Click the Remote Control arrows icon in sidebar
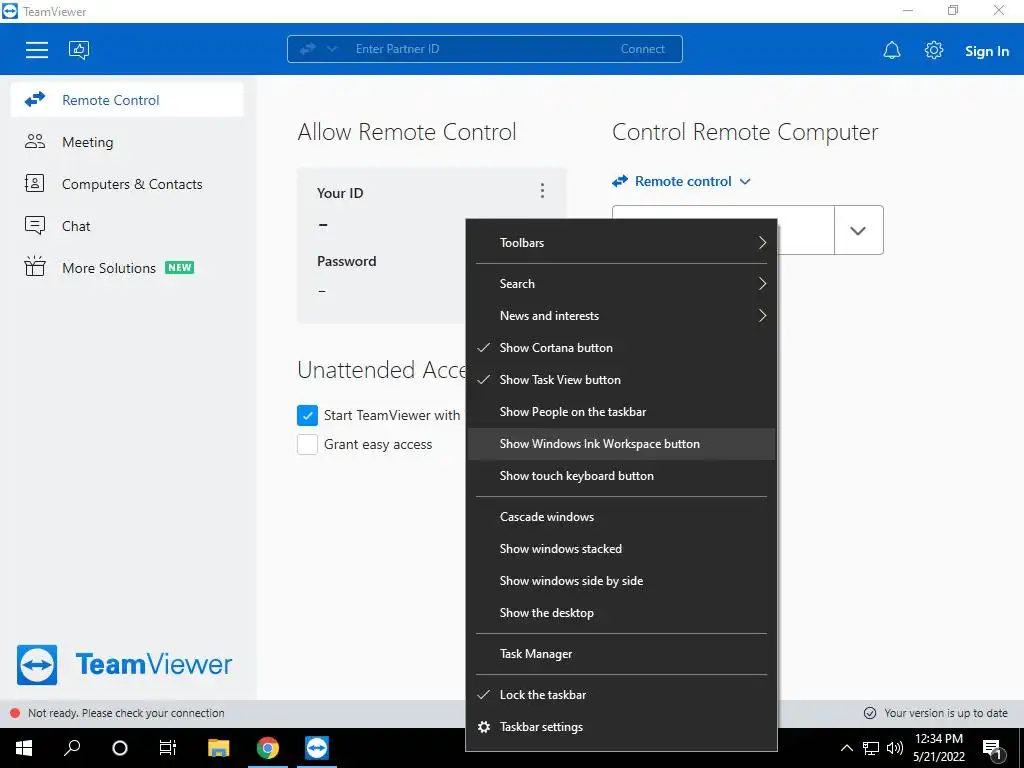This screenshot has height=768, width=1024. 35,99
